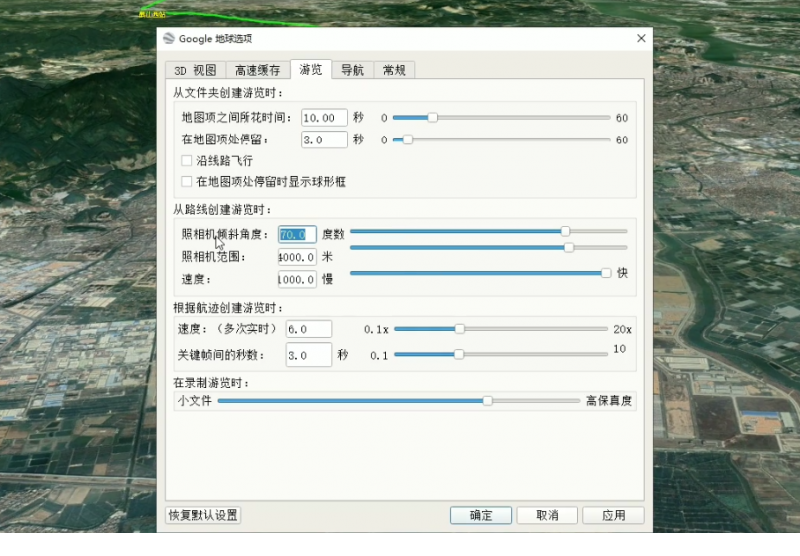Click the Google Earth logo icon in title bar
Viewport: 800px width, 556px height.
tap(169, 38)
